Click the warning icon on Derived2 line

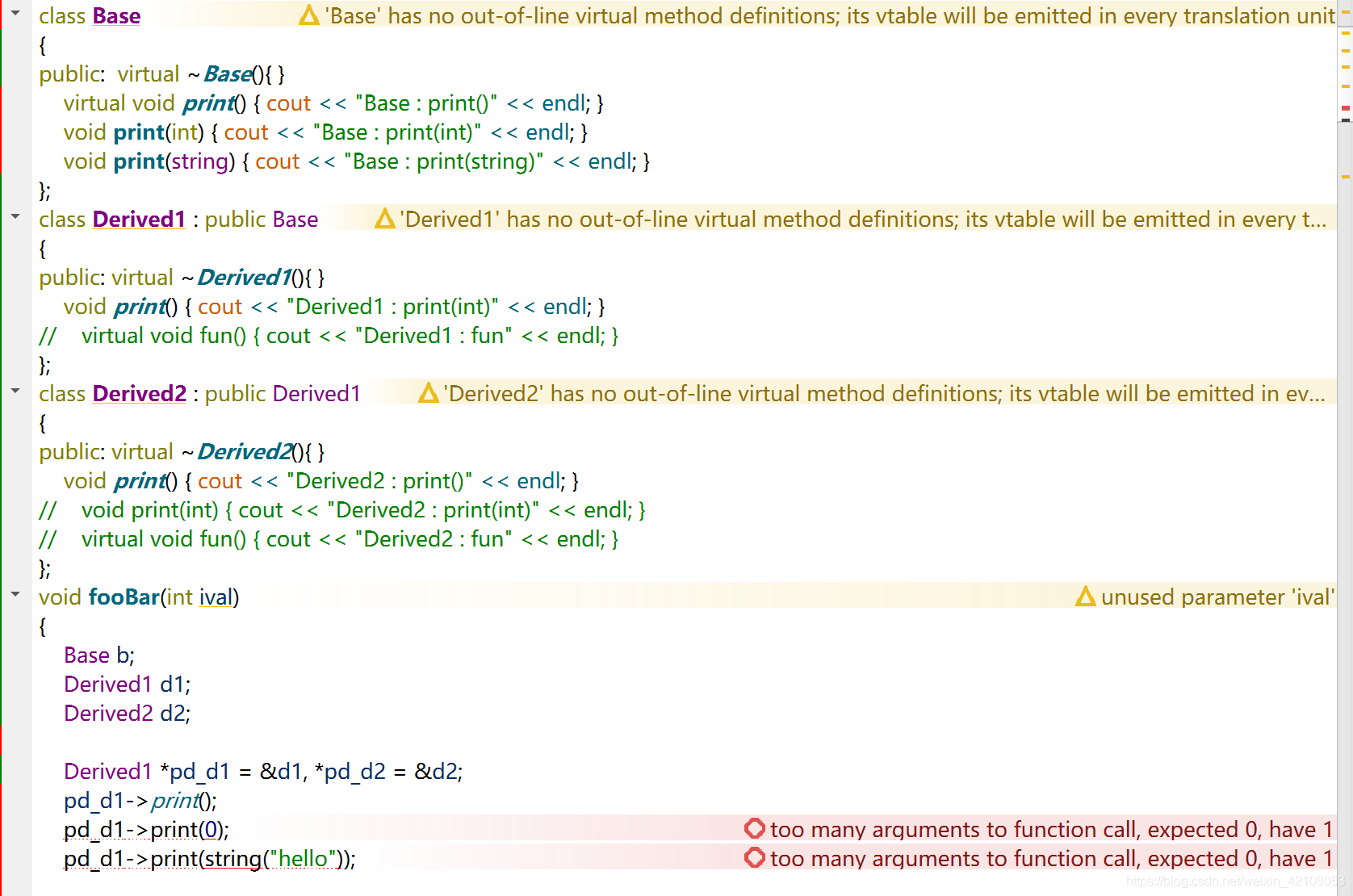coord(429,393)
